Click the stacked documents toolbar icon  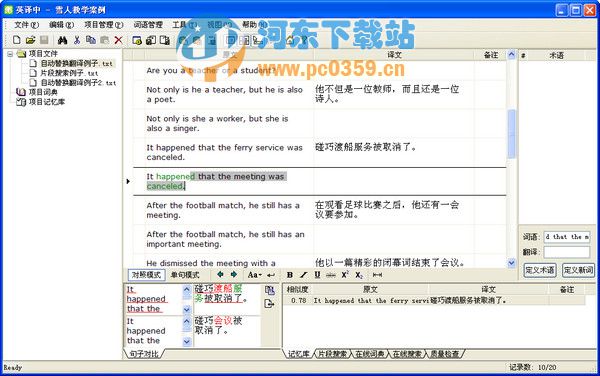(151, 40)
